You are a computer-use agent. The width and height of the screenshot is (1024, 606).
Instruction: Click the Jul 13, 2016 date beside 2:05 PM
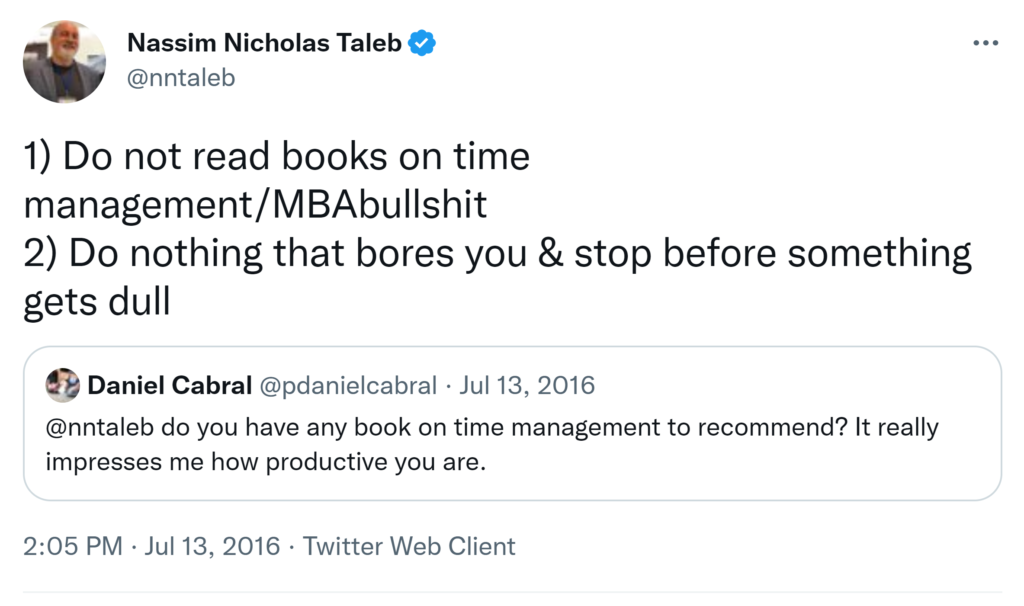coord(212,546)
